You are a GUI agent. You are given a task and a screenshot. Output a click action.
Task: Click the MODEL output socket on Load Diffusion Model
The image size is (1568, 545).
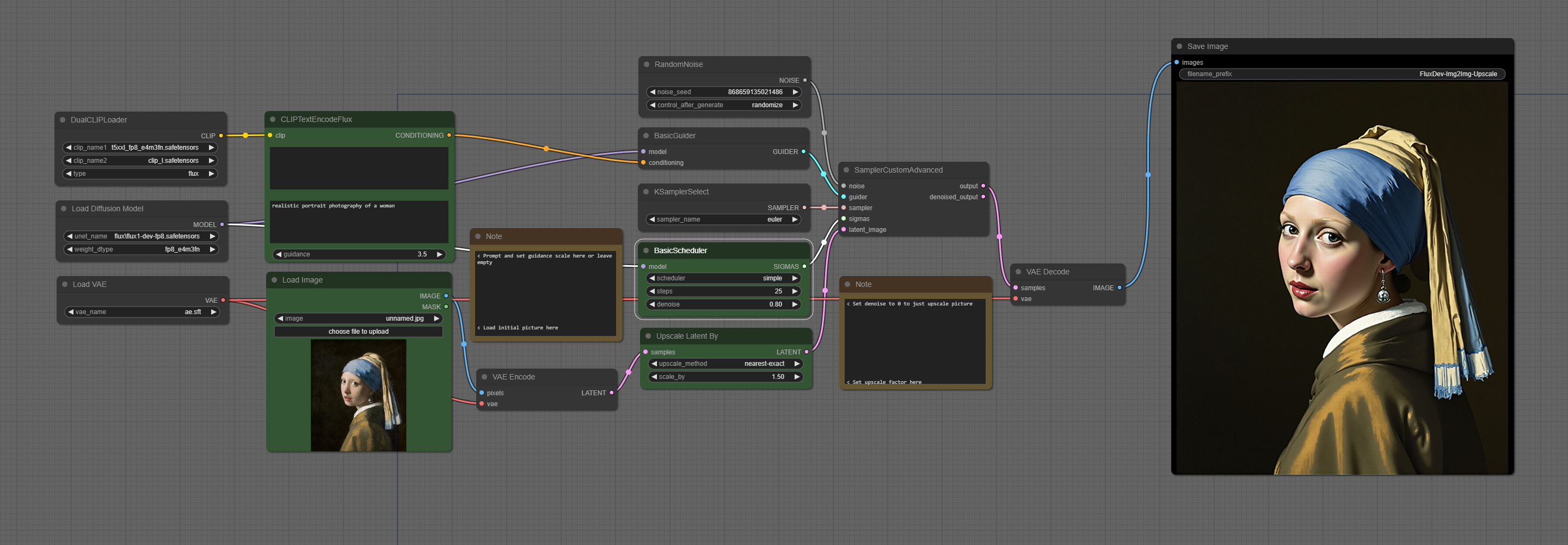[222, 225]
